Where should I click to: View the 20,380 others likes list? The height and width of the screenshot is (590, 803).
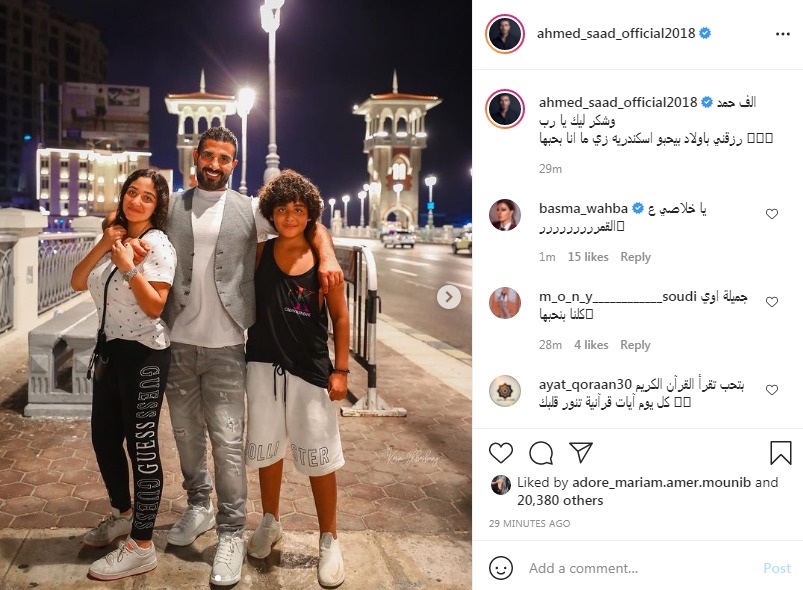(560, 500)
